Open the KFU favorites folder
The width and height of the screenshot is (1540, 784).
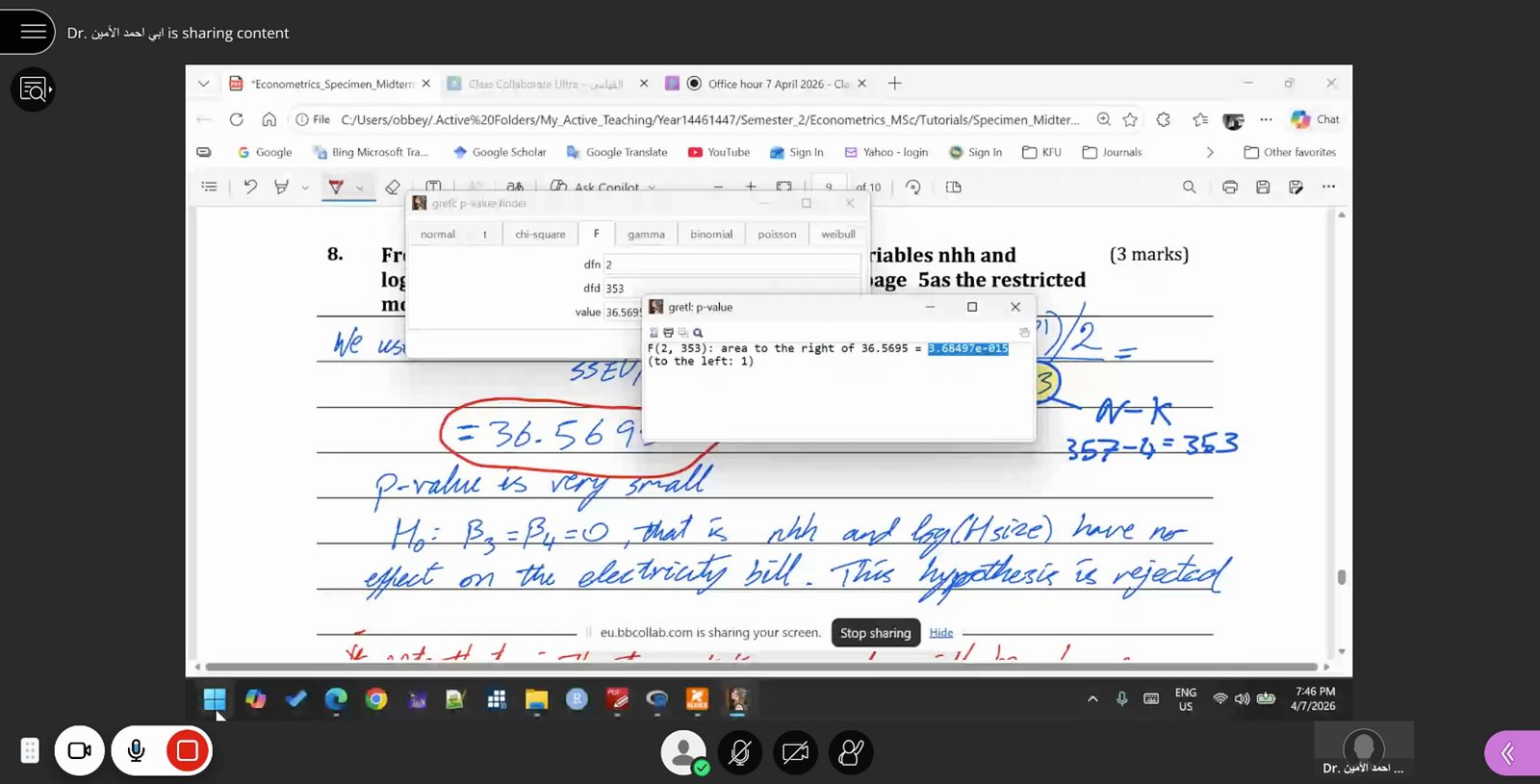coord(1041,152)
